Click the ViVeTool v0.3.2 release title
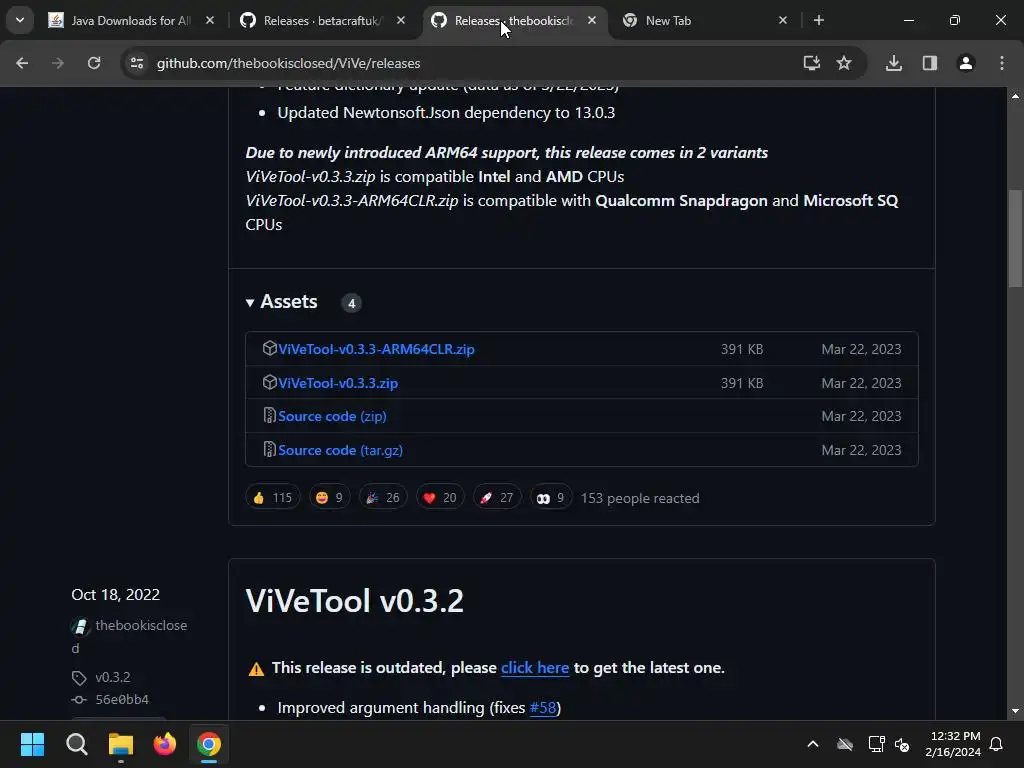 coord(355,601)
